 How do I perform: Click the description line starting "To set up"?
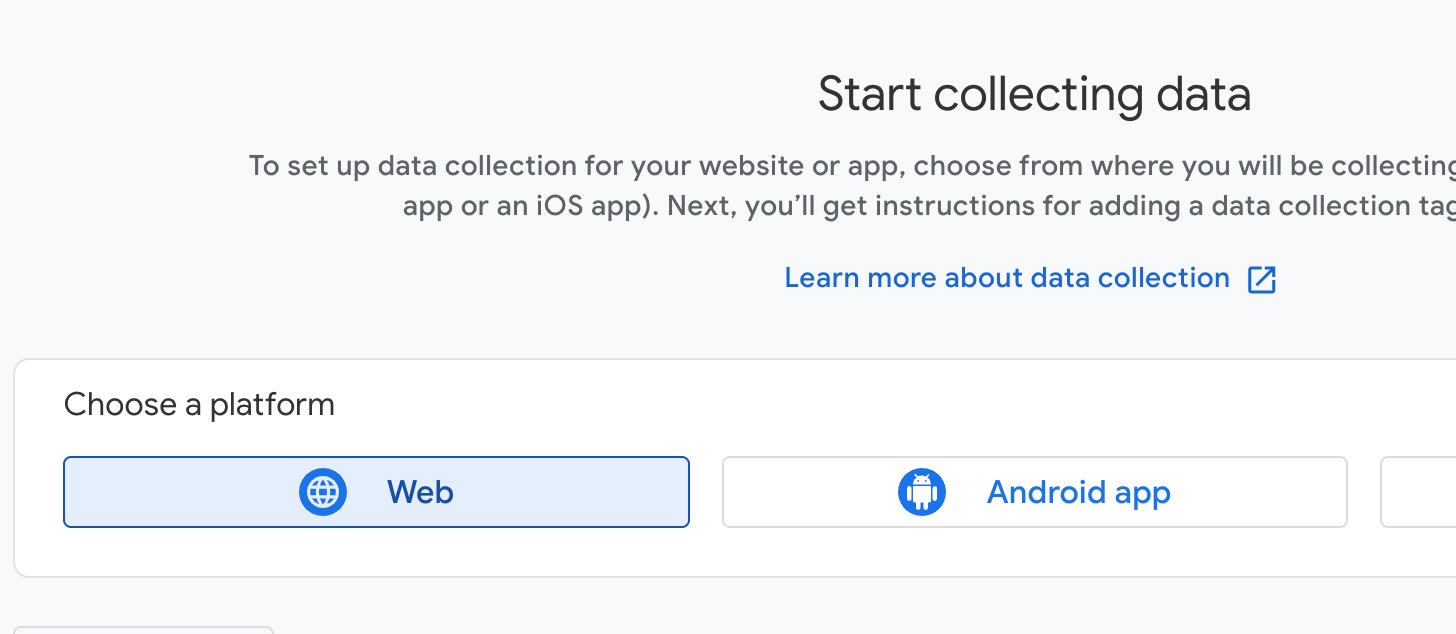pyautogui.click(x=852, y=165)
